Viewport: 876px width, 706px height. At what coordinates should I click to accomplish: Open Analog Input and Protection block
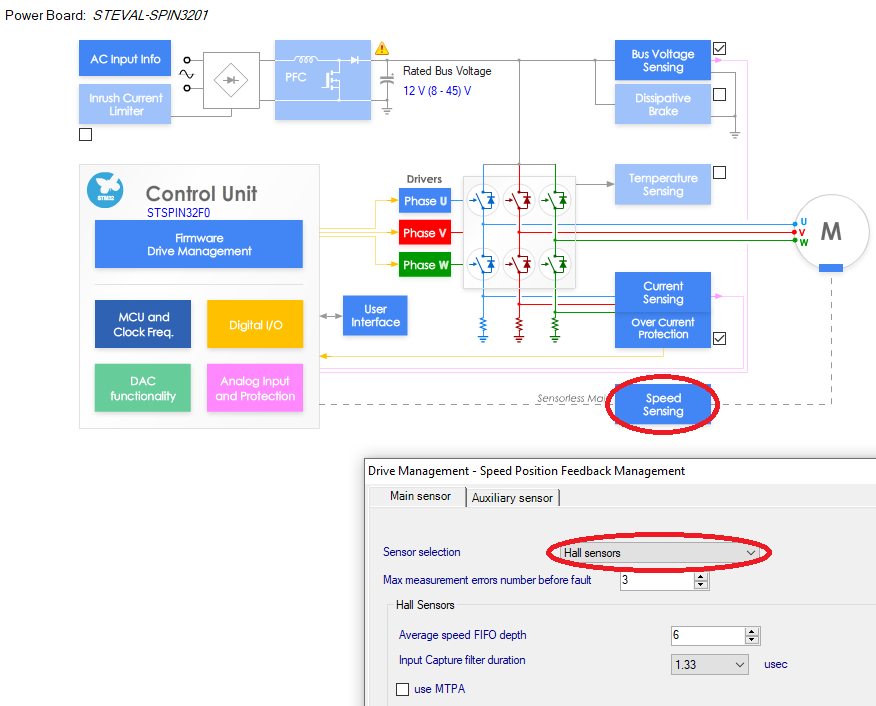[255, 388]
